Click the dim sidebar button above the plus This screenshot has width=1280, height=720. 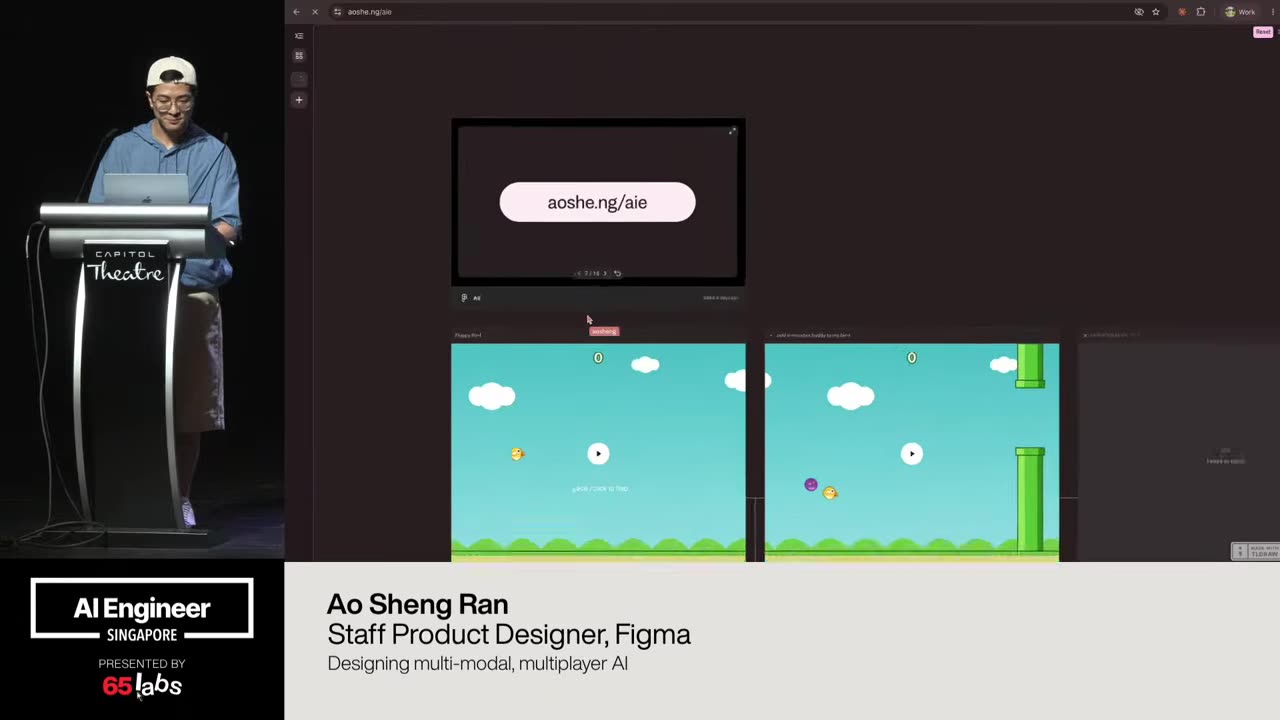pyautogui.click(x=299, y=78)
